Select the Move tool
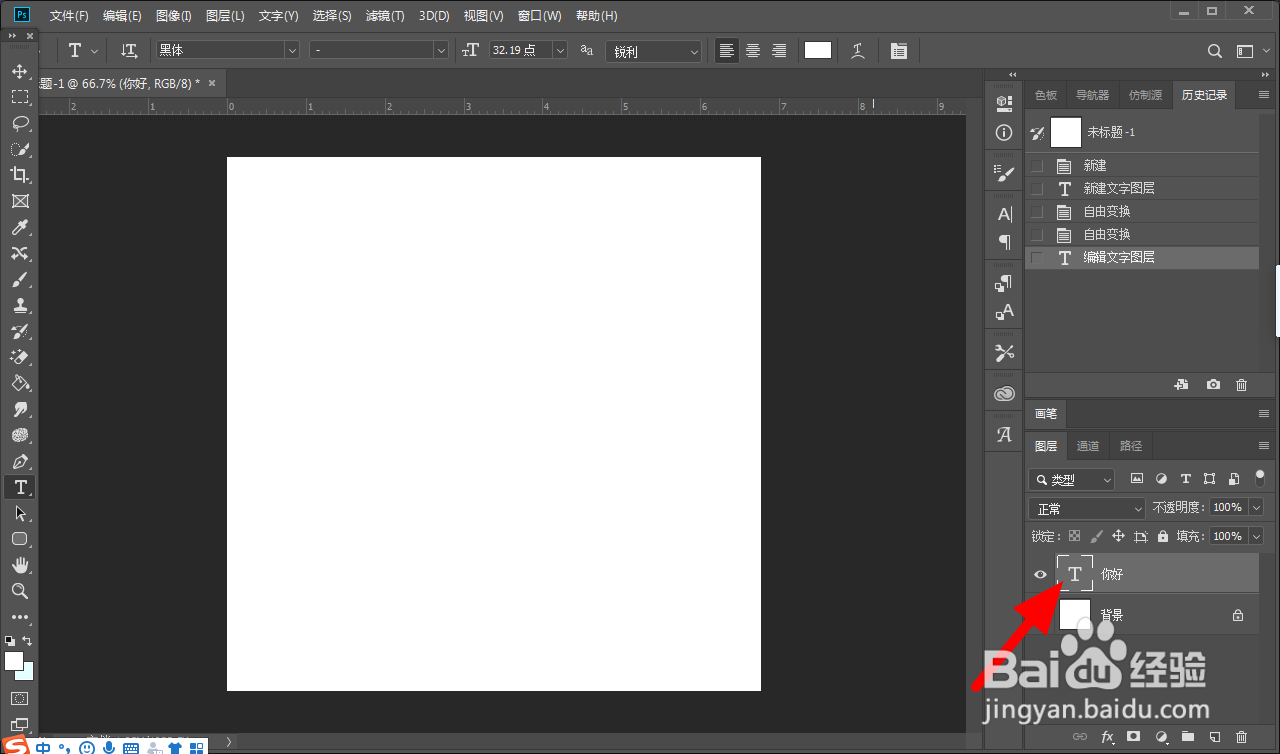1280x754 pixels. coord(19,72)
